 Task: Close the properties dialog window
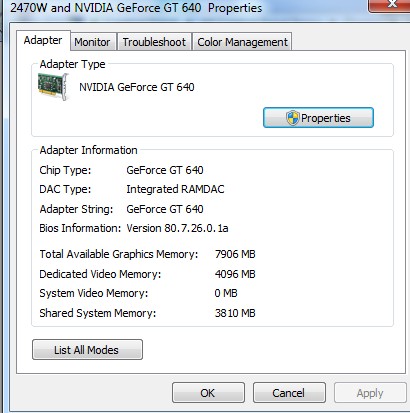tap(391, 5)
